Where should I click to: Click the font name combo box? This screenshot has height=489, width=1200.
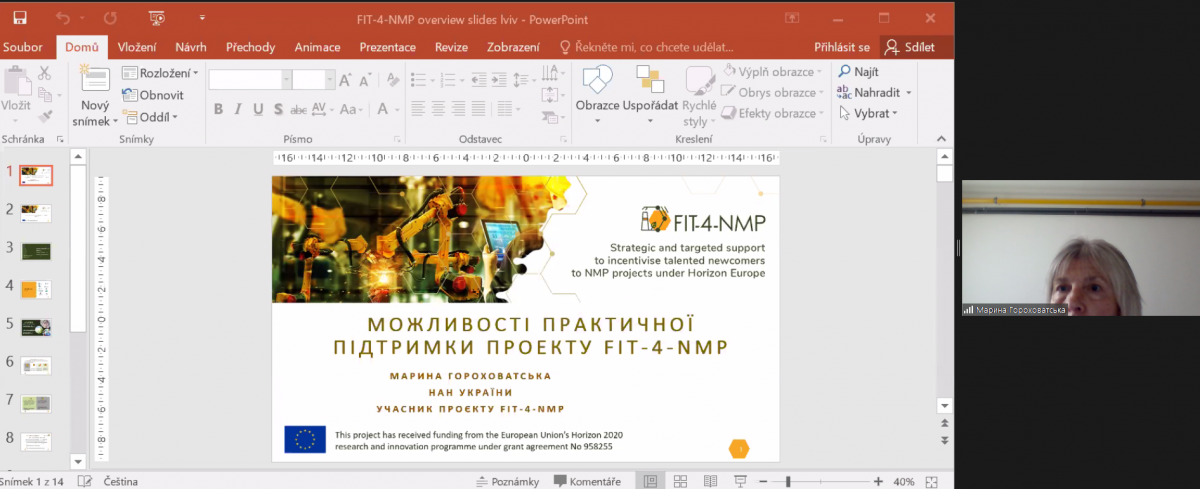[249, 80]
